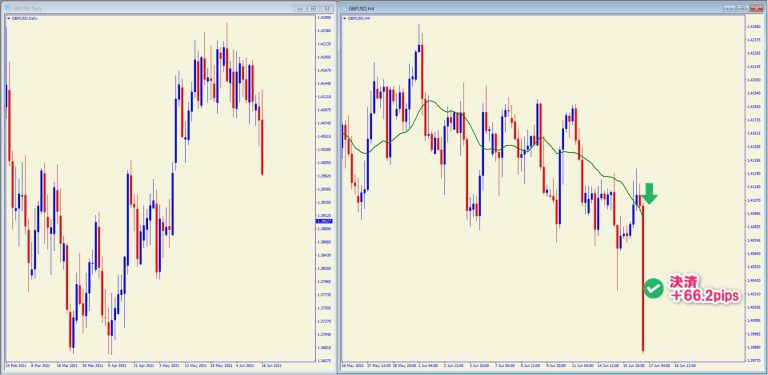The height and width of the screenshot is (375, 768).
Task: Click the 決済 +66.2pips annotation text
Action: tap(702, 288)
